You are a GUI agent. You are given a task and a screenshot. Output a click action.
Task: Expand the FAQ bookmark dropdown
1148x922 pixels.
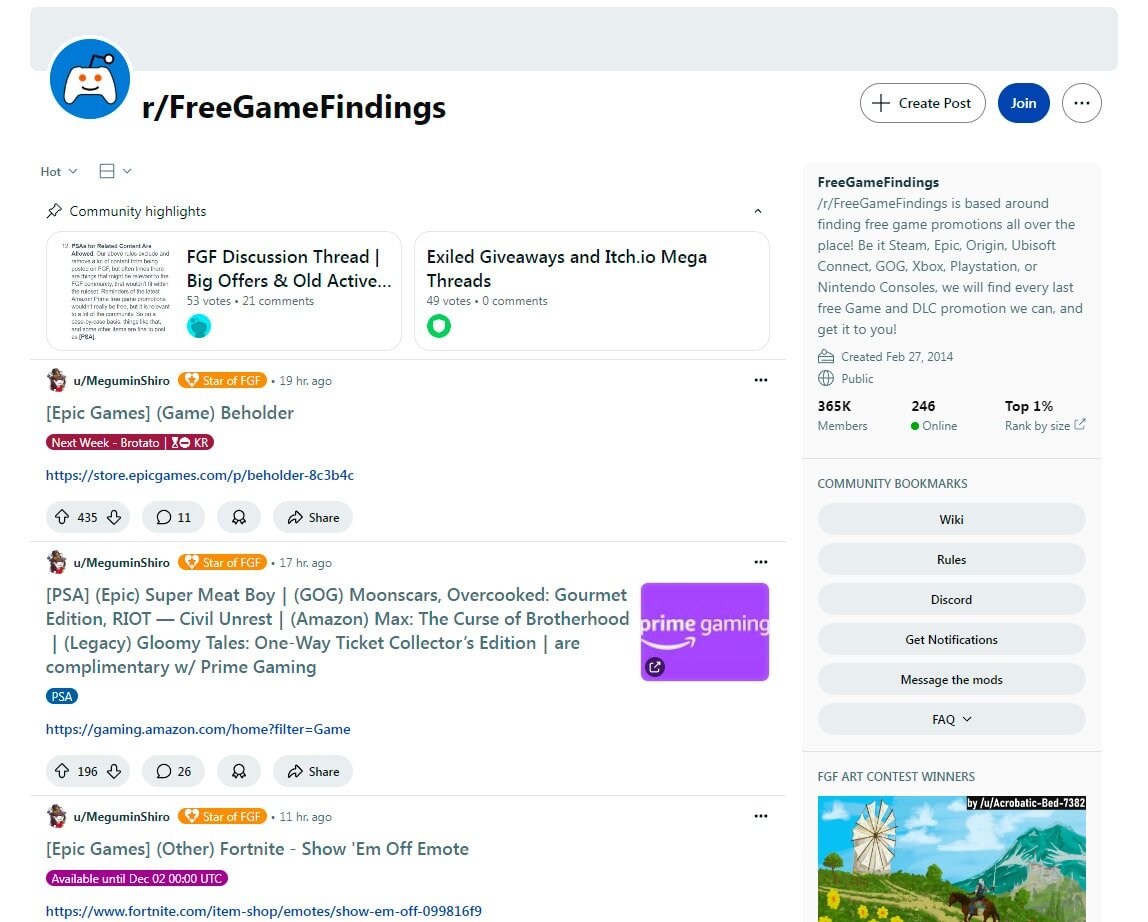pyautogui.click(x=950, y=719)
